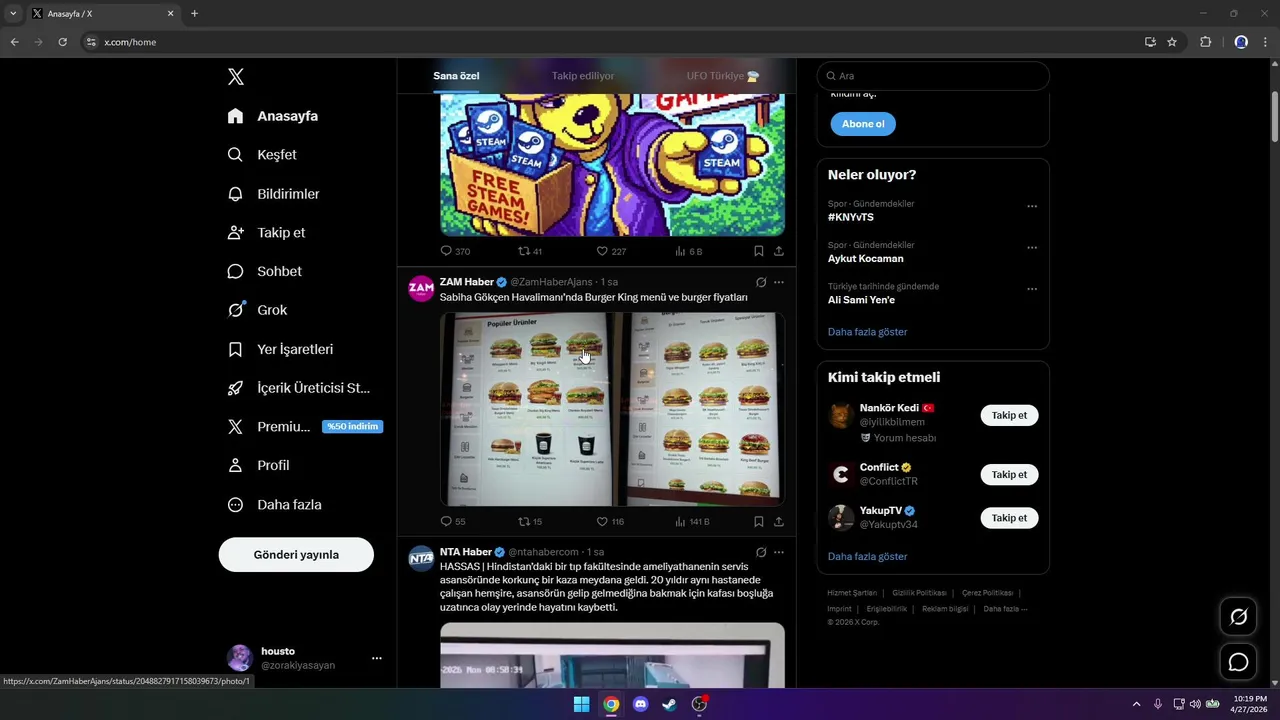View ZAM Haber post analytics 141 B
Viewport: 1280px width, 720px height.
click(x=692, y=521)
